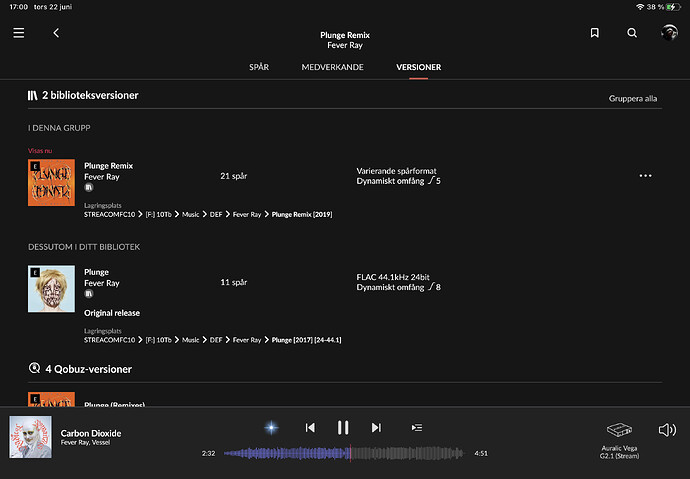
Task: Go back with the back arrow
Action: (56, 33)
